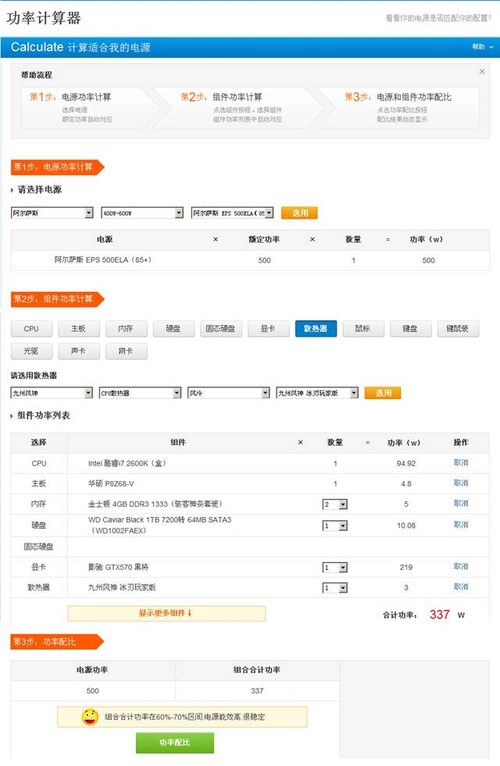This screenshot has width=500, height=766.
Task: Select the 键盘 component tab
Action: coord(411,329)
